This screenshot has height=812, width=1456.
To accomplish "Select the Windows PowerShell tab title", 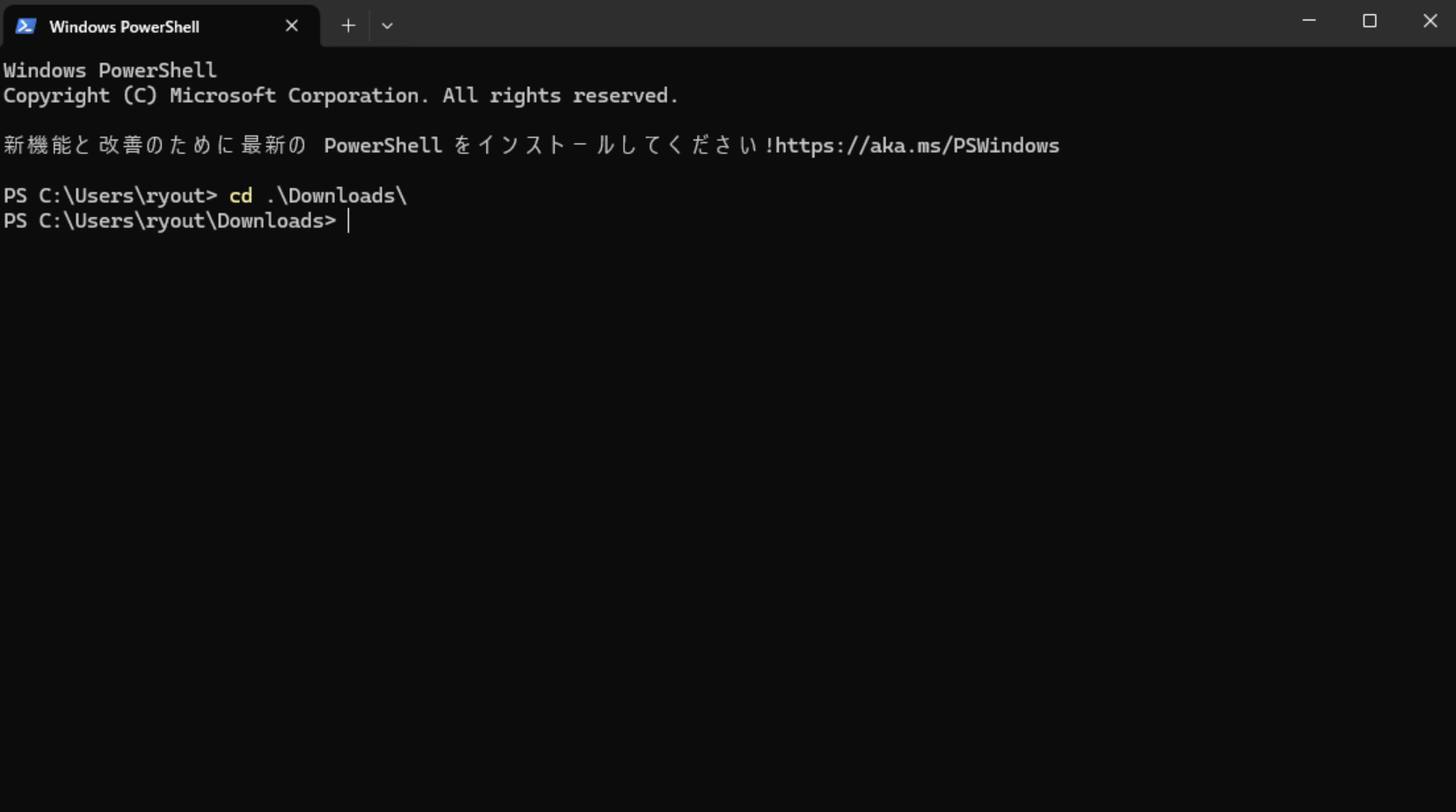I will [x=124, y=26].
